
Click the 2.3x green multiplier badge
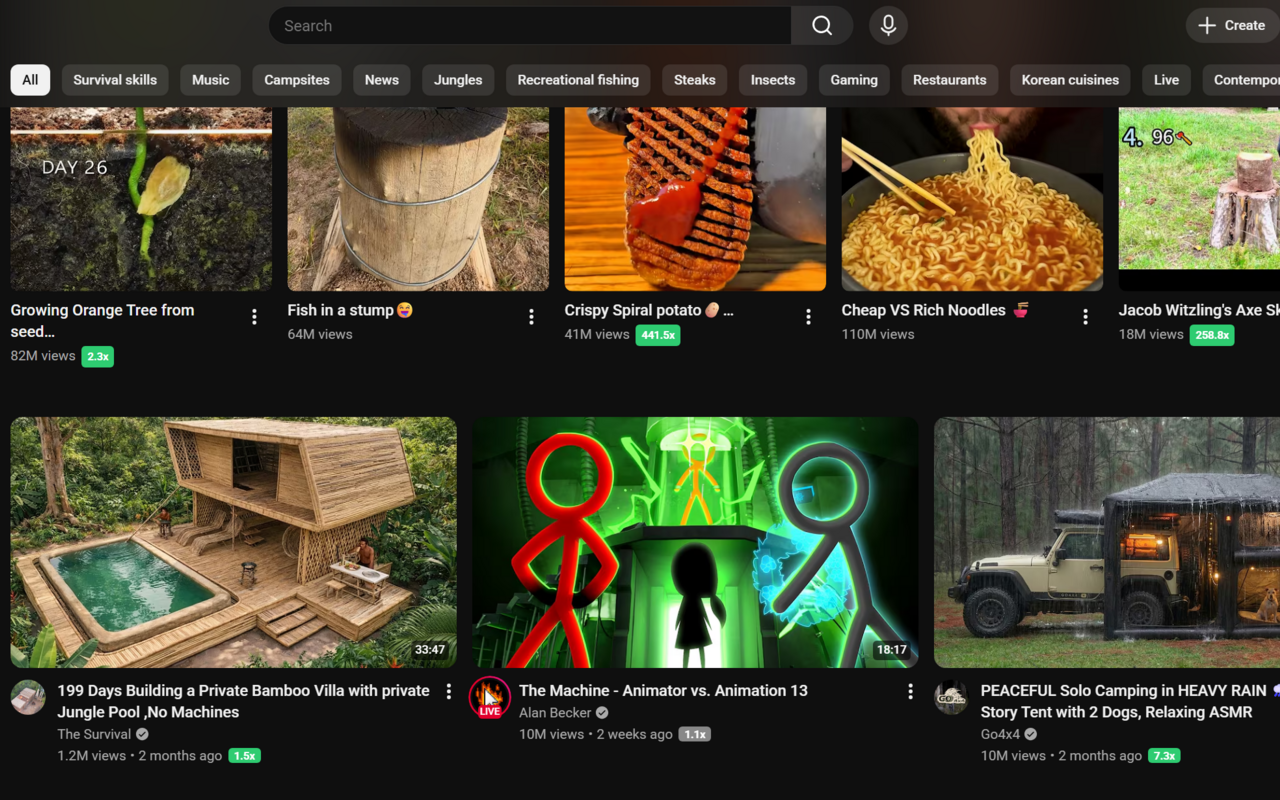click(97, 356)
